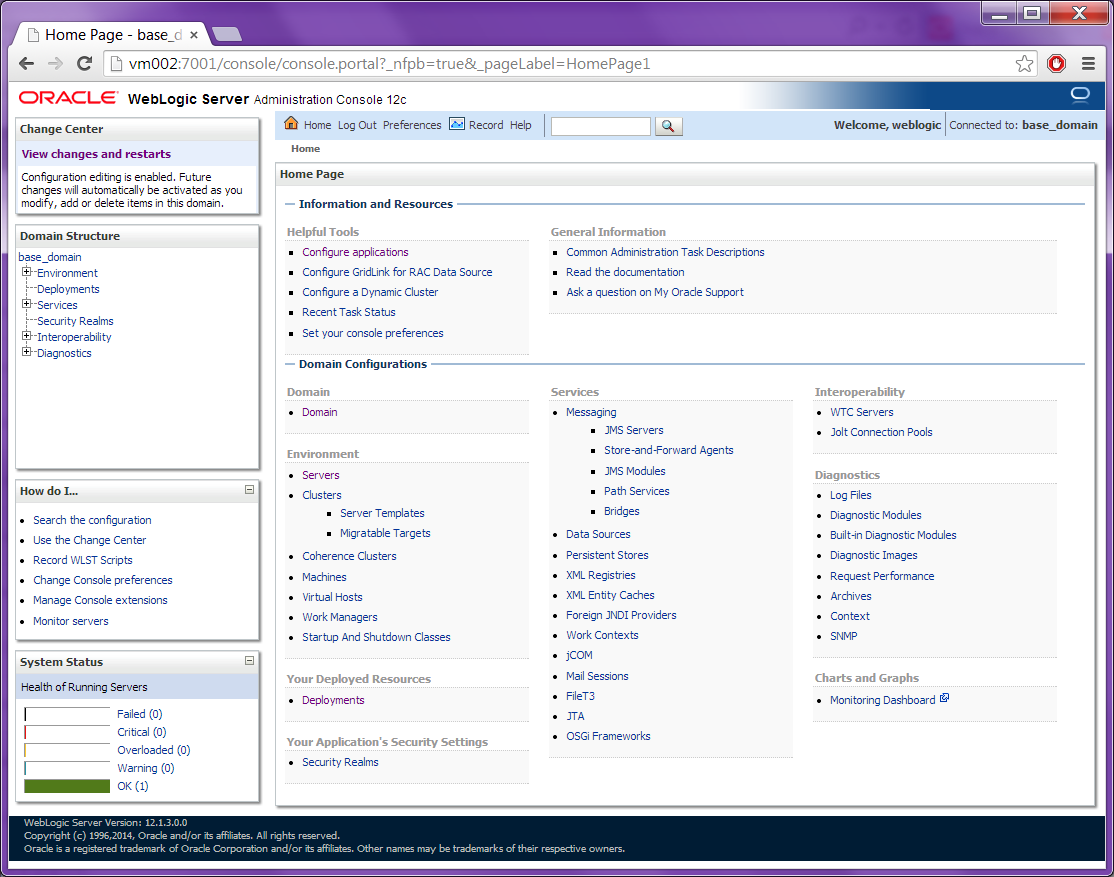Open Monitoring Dashboard link

tap(882, 700)
